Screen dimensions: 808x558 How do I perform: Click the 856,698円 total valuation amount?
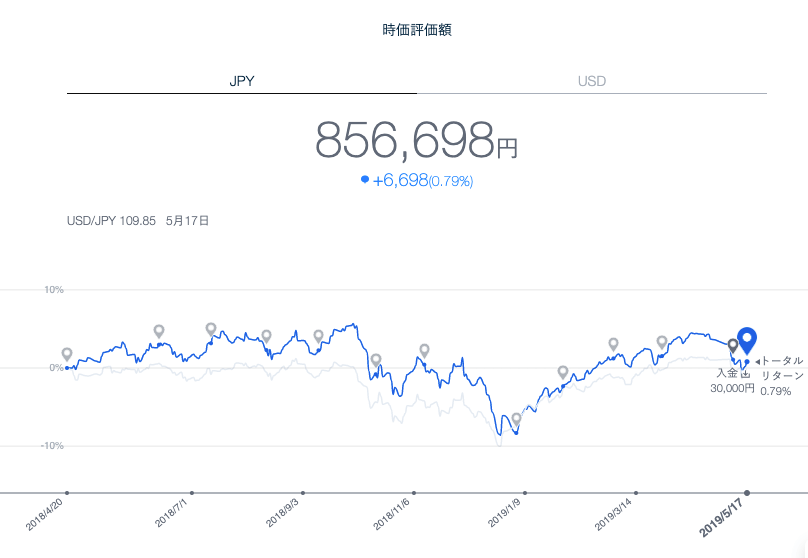[x=416, y=141]
